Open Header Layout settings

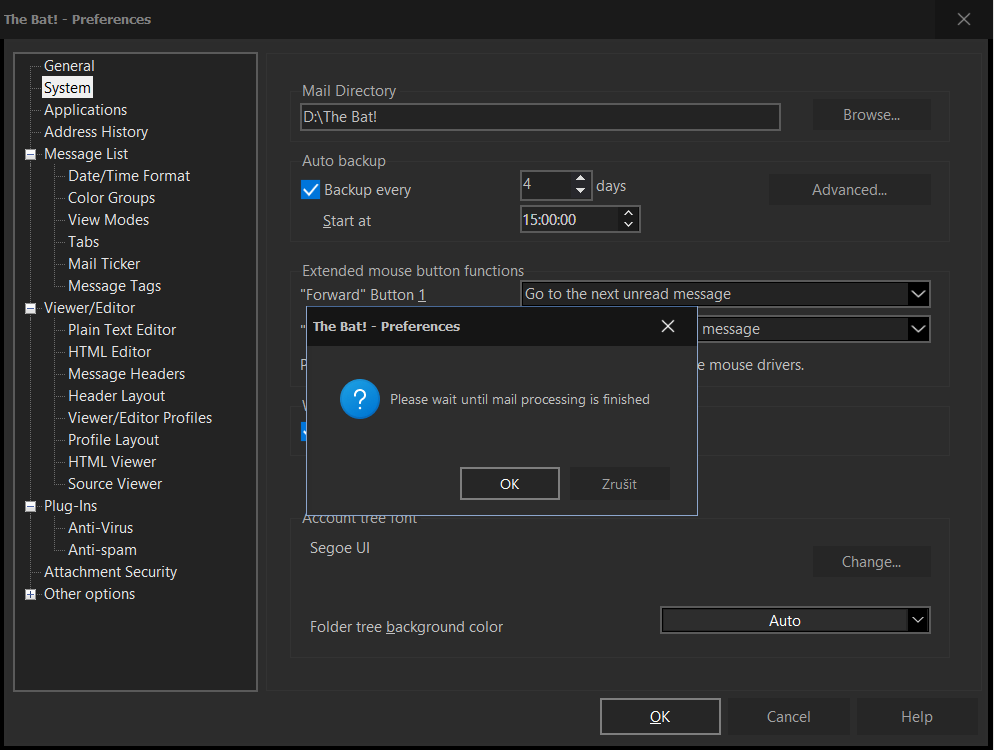point(117,396)
